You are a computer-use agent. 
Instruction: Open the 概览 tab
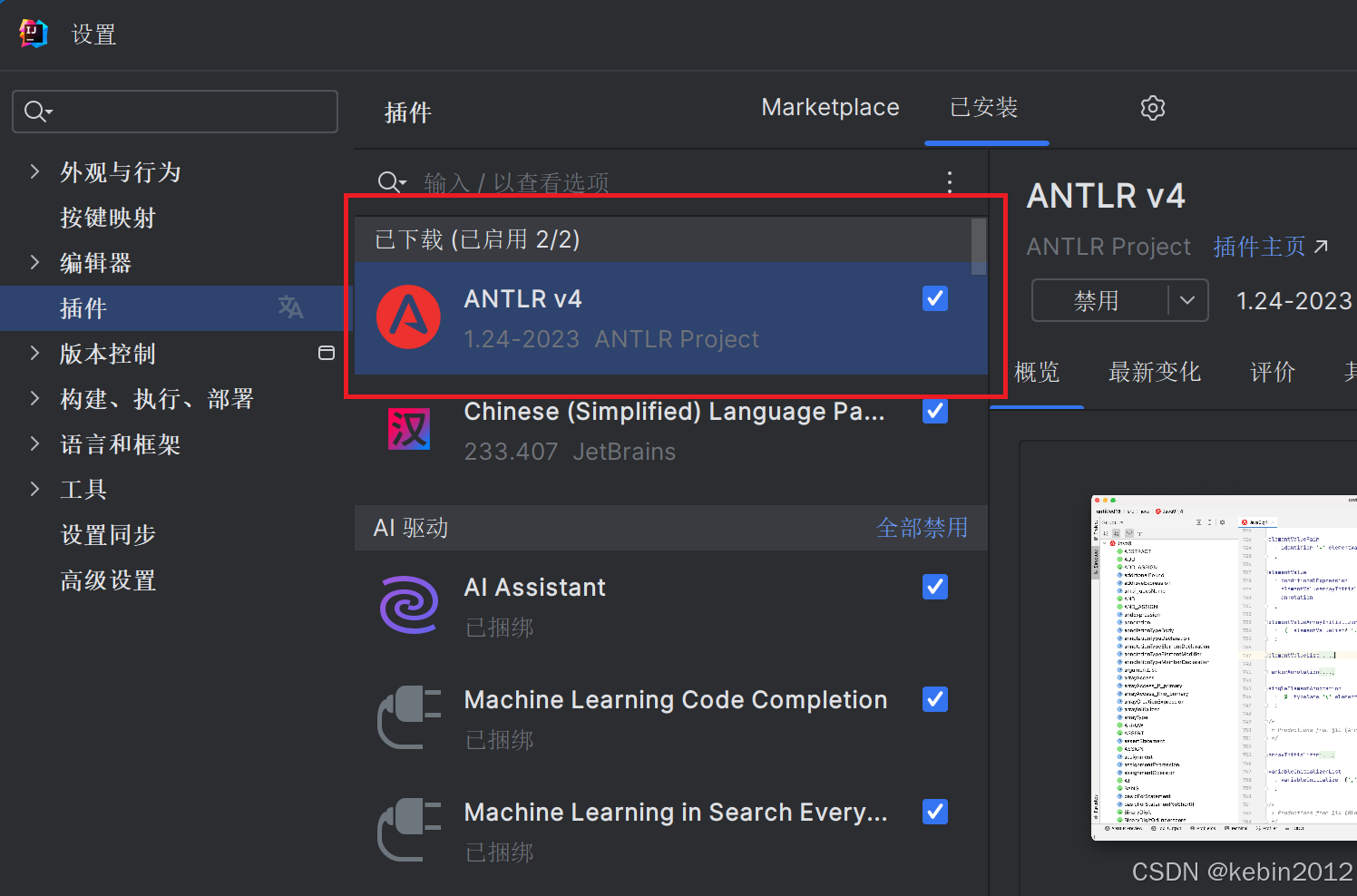[x=1037, y=372]
